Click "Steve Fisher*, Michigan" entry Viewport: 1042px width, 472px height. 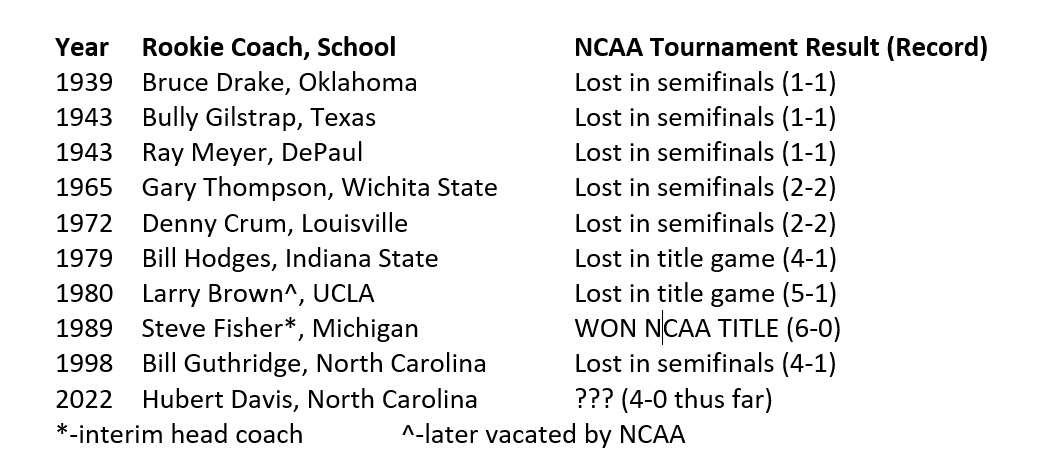coord(280,329)
